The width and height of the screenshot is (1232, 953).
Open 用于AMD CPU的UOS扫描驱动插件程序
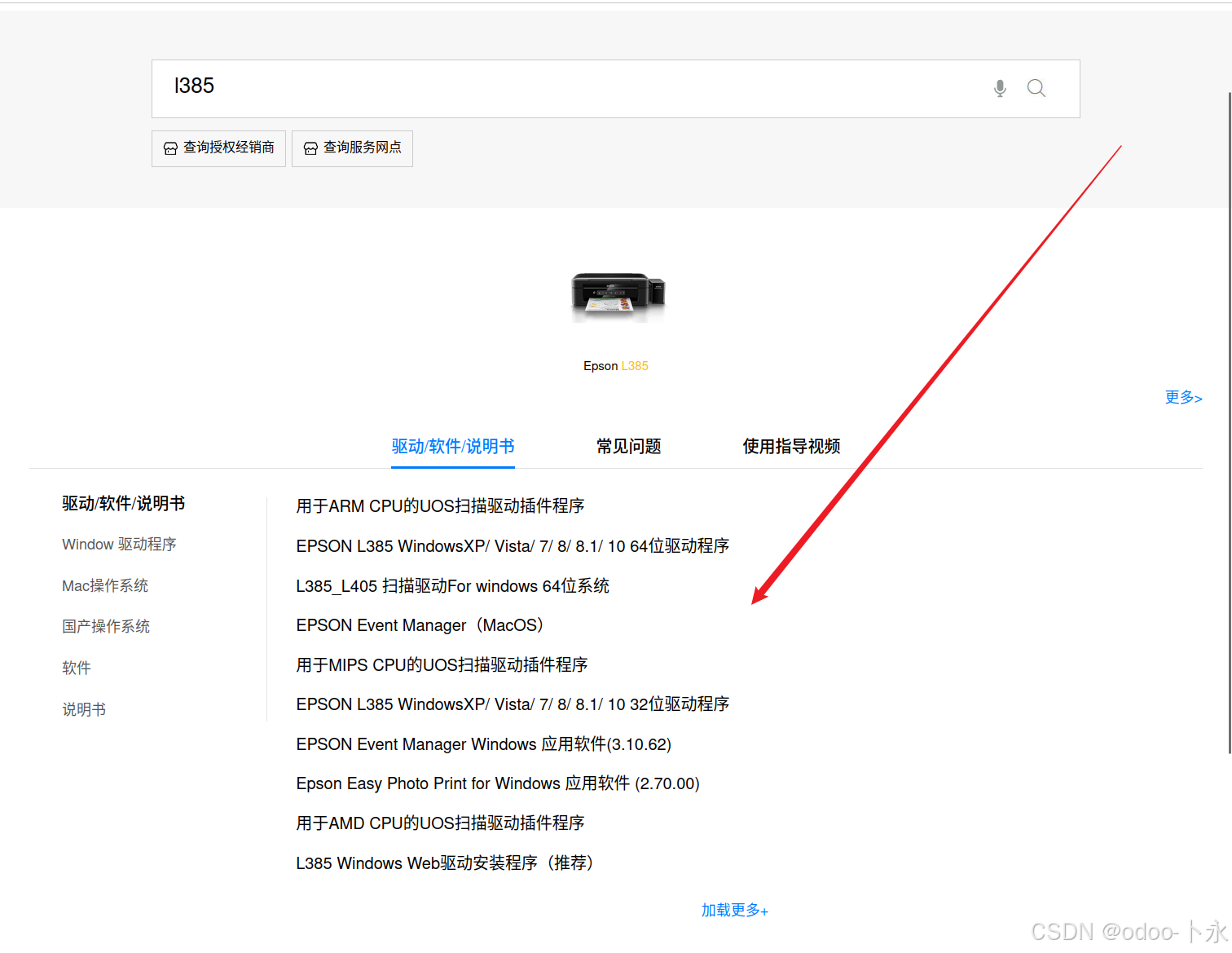(440, 823)
